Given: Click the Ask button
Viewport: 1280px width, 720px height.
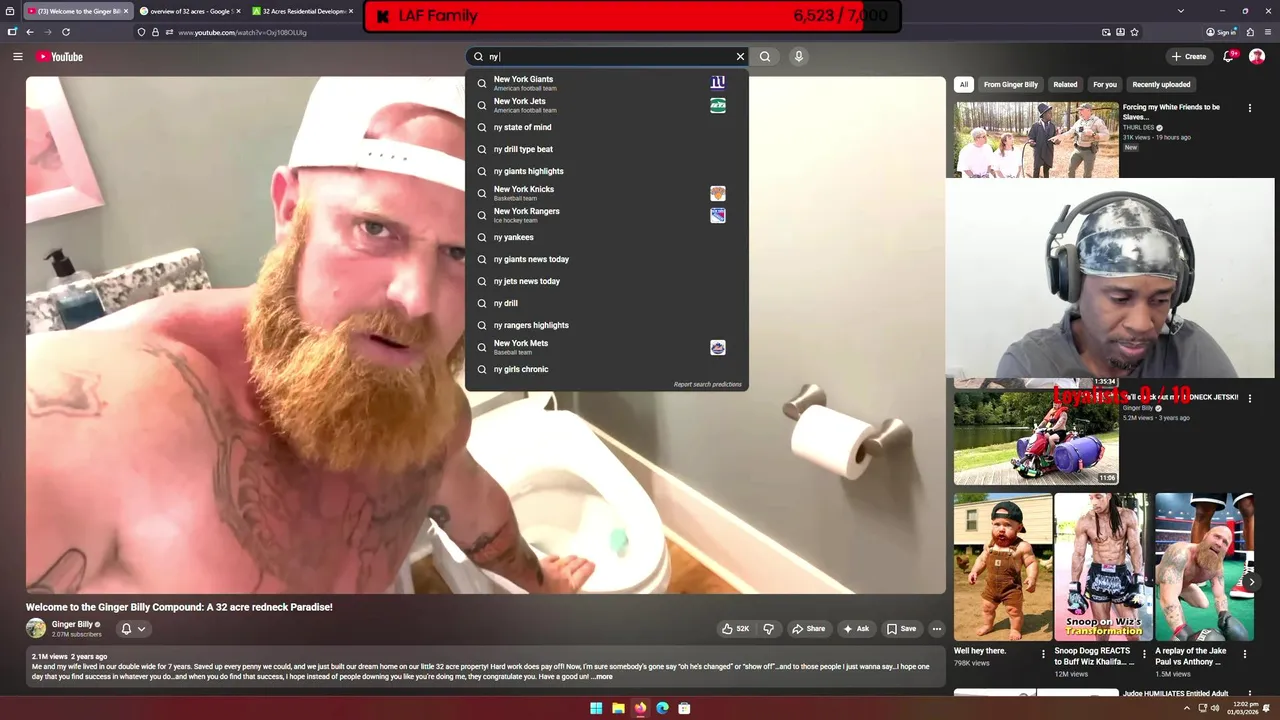Looking at the screenshot, I should click(x=856, y=629).
